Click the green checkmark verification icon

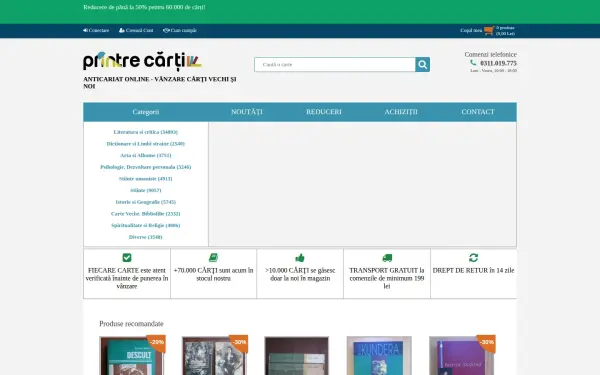(127, 258)
